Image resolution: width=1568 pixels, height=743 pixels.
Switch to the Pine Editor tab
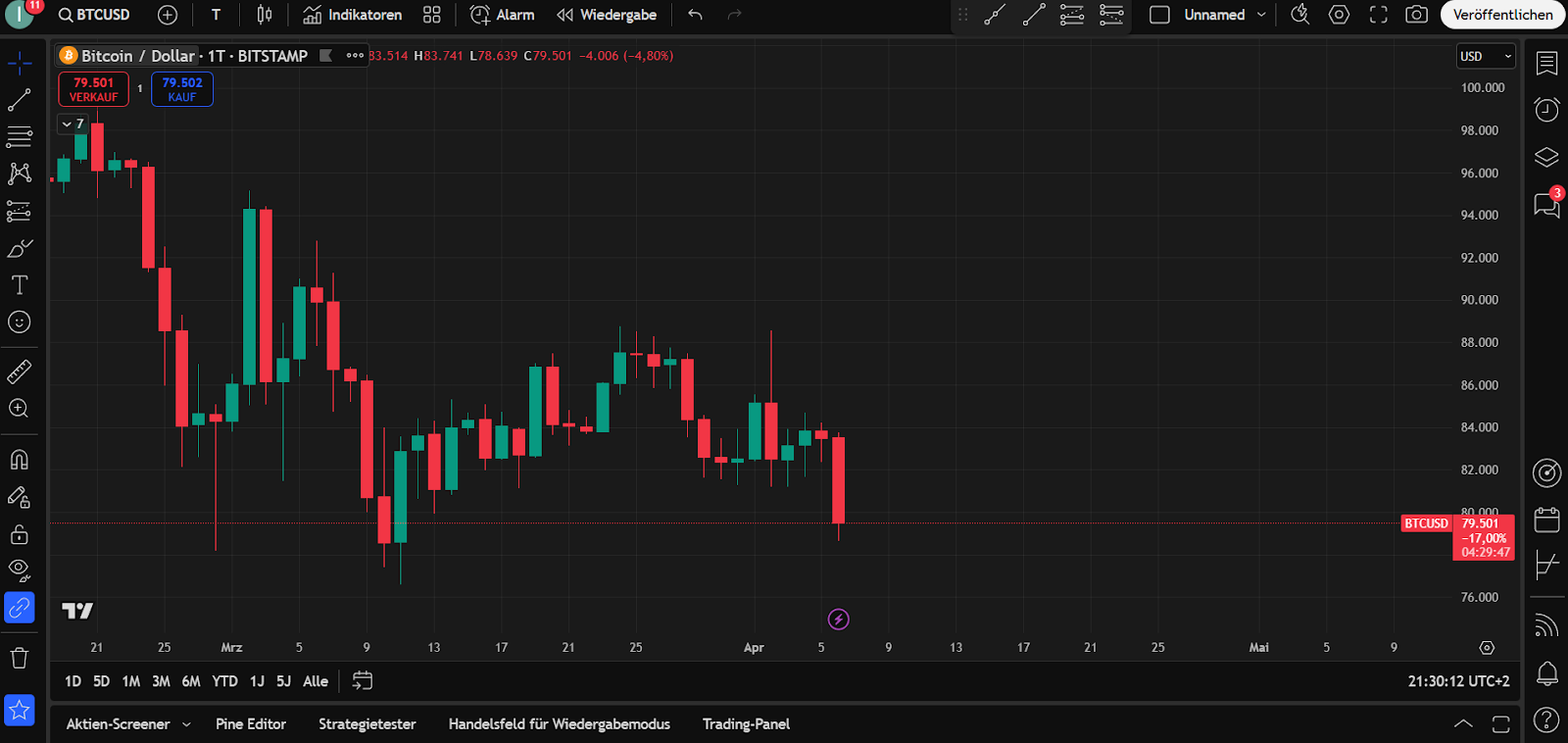tap(251, 724)
